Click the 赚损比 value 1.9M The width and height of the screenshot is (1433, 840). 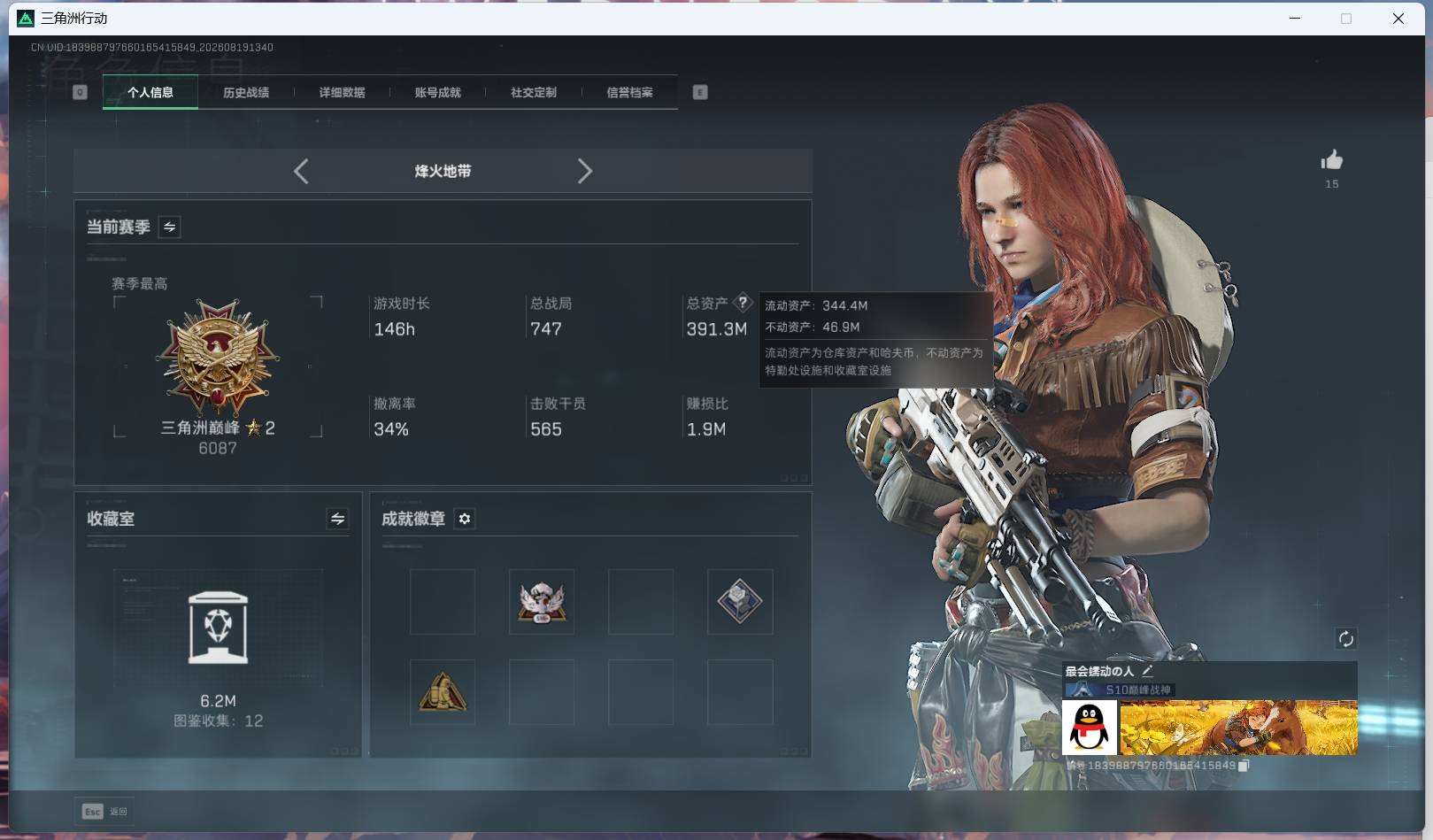tap(706, 429)
